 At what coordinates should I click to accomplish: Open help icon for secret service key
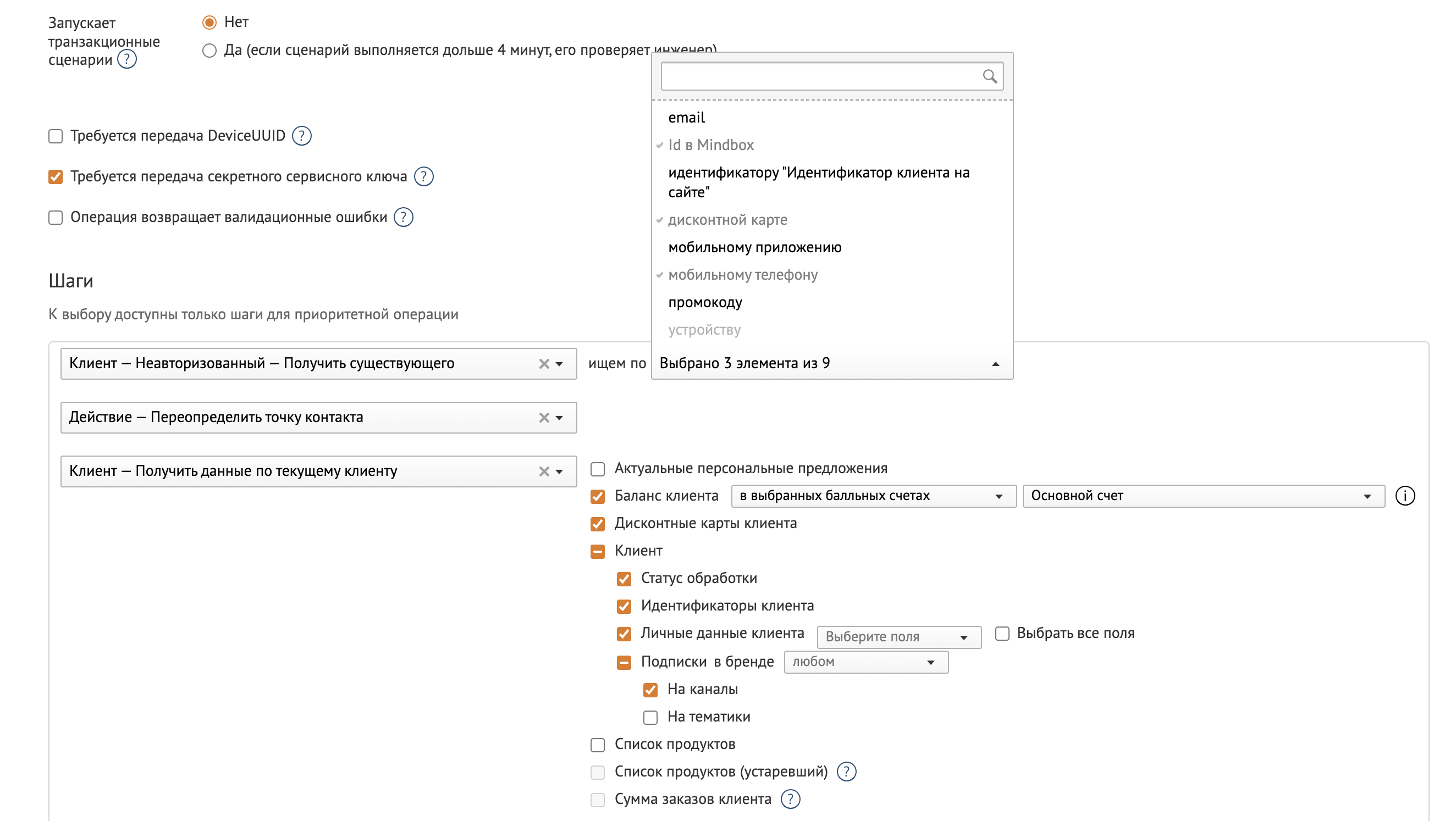(423, 176)
